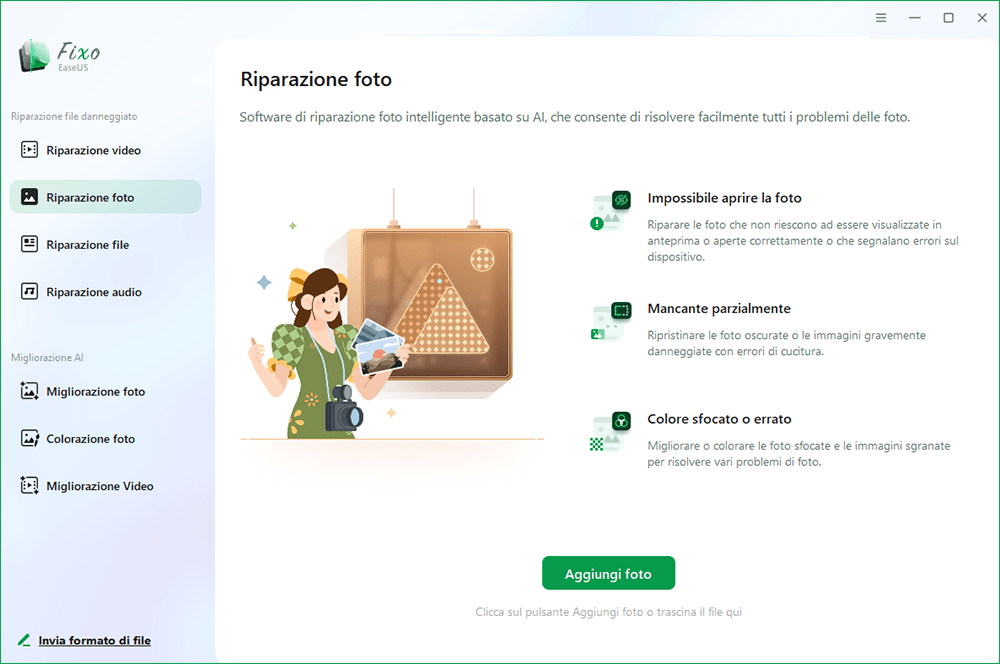The height and width of the screenshot is (664, 1000).
Task: Switch to Migliorazione Video
Action: coord(105,485)
